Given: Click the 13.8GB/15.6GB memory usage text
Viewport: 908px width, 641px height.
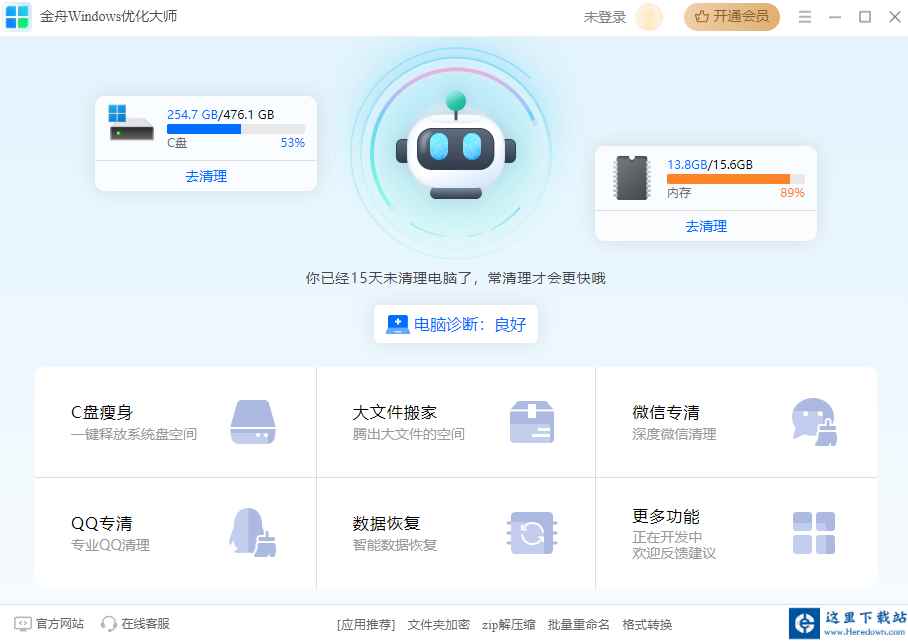Looking at the screenshot, I should pyautogui.click(x=710, y=165).
